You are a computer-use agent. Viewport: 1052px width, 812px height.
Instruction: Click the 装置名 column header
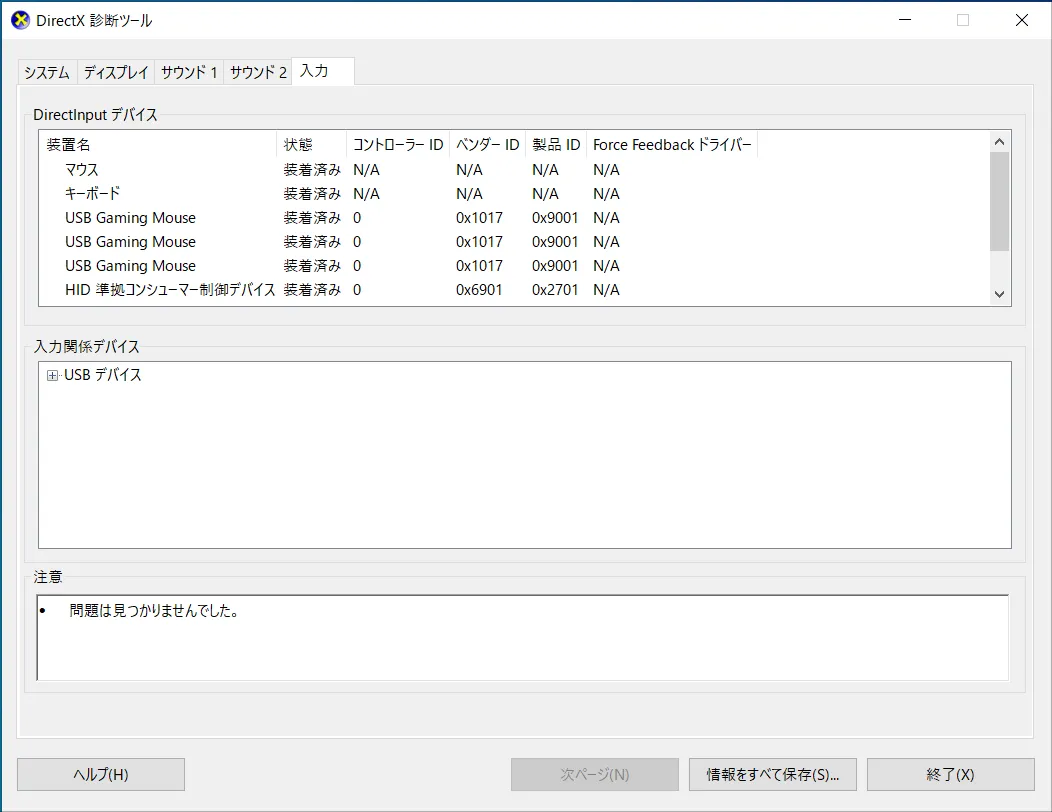point(158,144)
